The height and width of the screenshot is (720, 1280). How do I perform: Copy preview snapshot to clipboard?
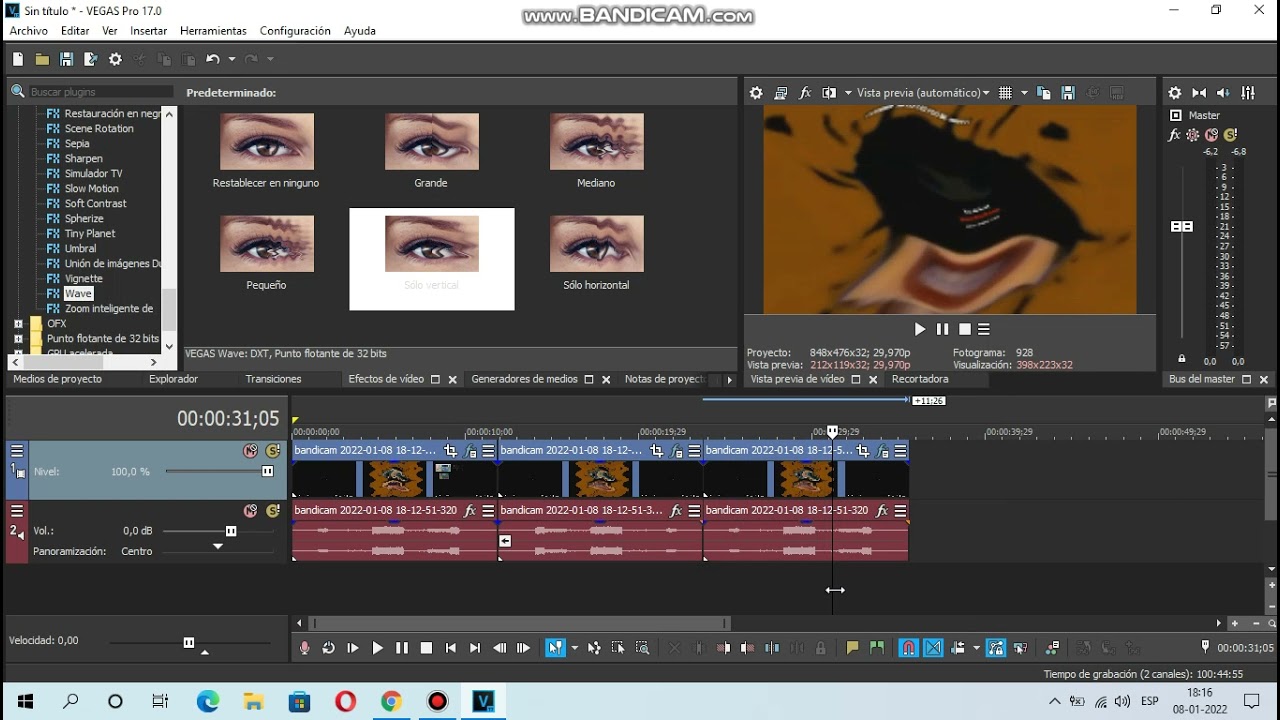pyautogui.click(x=1044, y=93)
